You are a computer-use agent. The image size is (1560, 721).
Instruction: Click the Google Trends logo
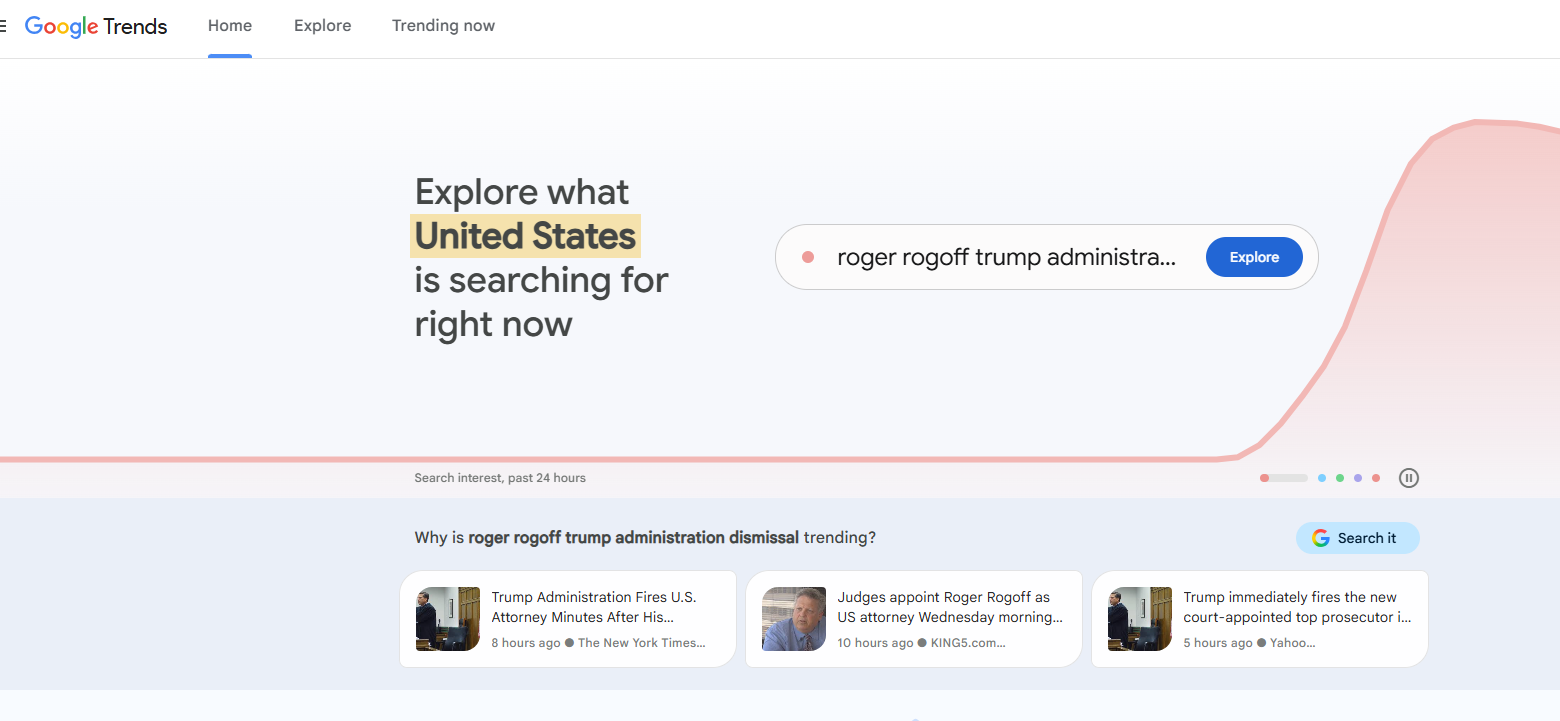96,26
